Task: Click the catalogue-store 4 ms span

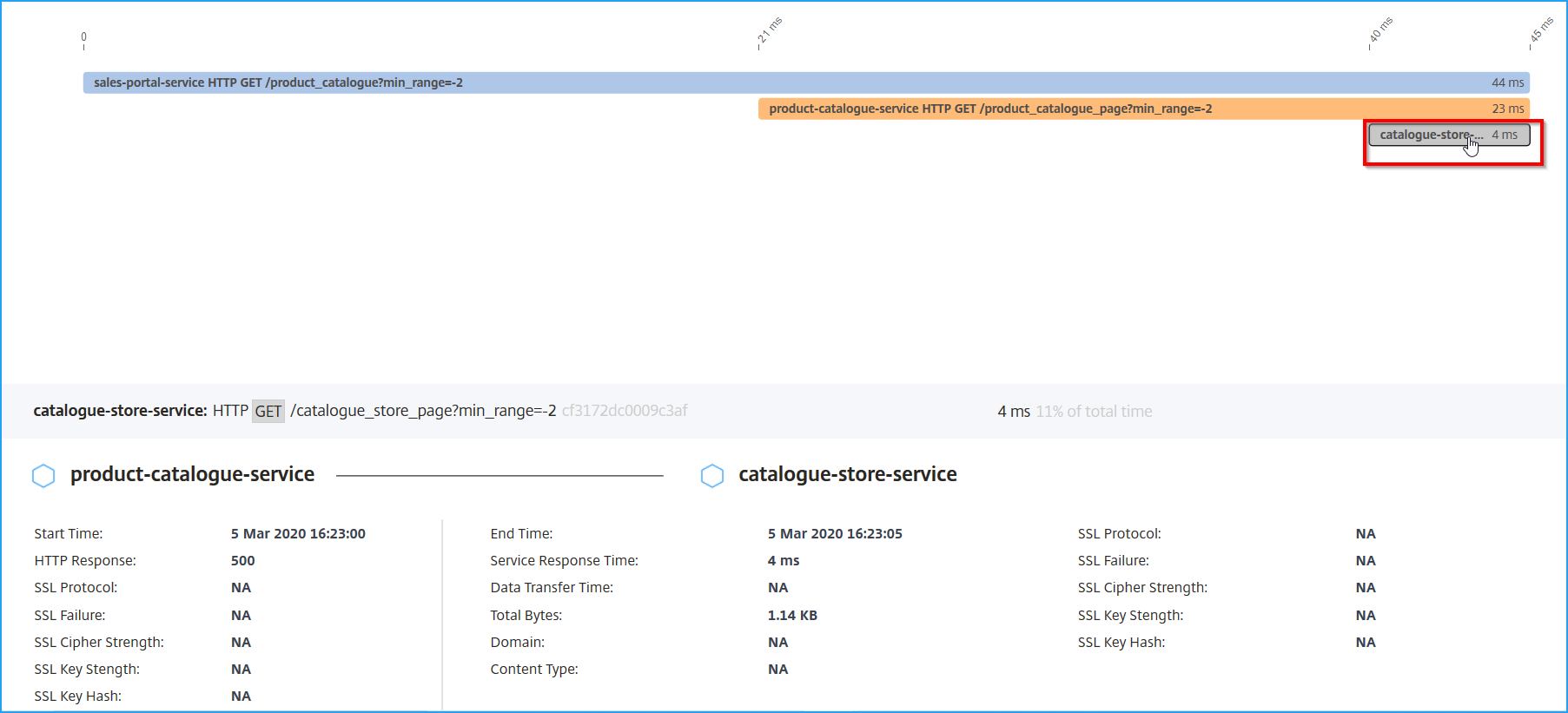Action: click(1449, 135)
